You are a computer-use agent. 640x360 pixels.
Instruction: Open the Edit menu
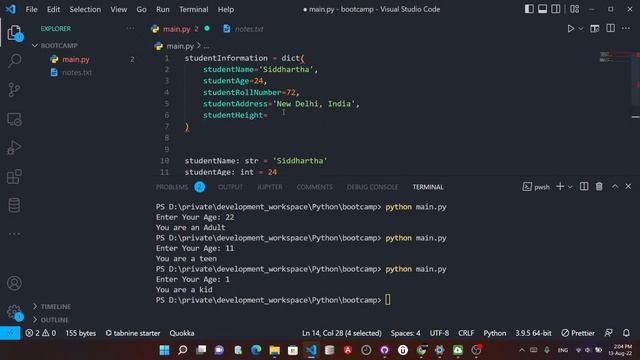[x=53, y=9]
